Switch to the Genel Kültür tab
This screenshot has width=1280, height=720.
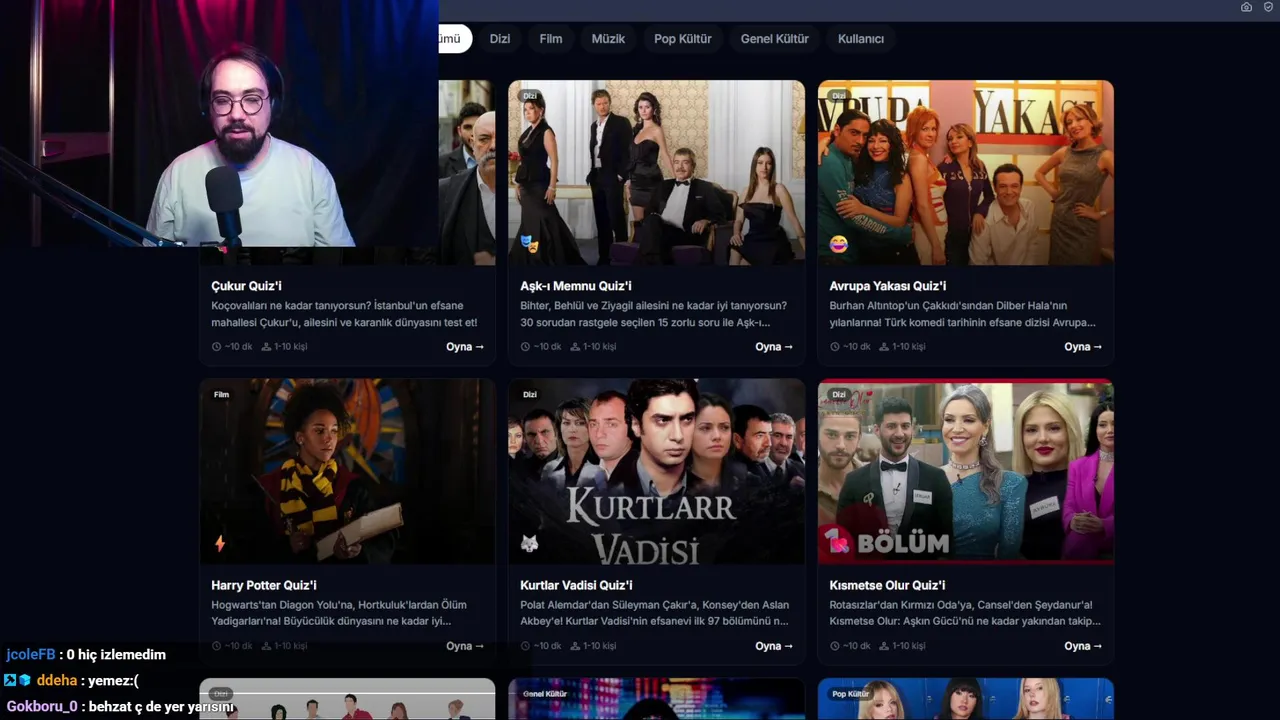(775, 39)
